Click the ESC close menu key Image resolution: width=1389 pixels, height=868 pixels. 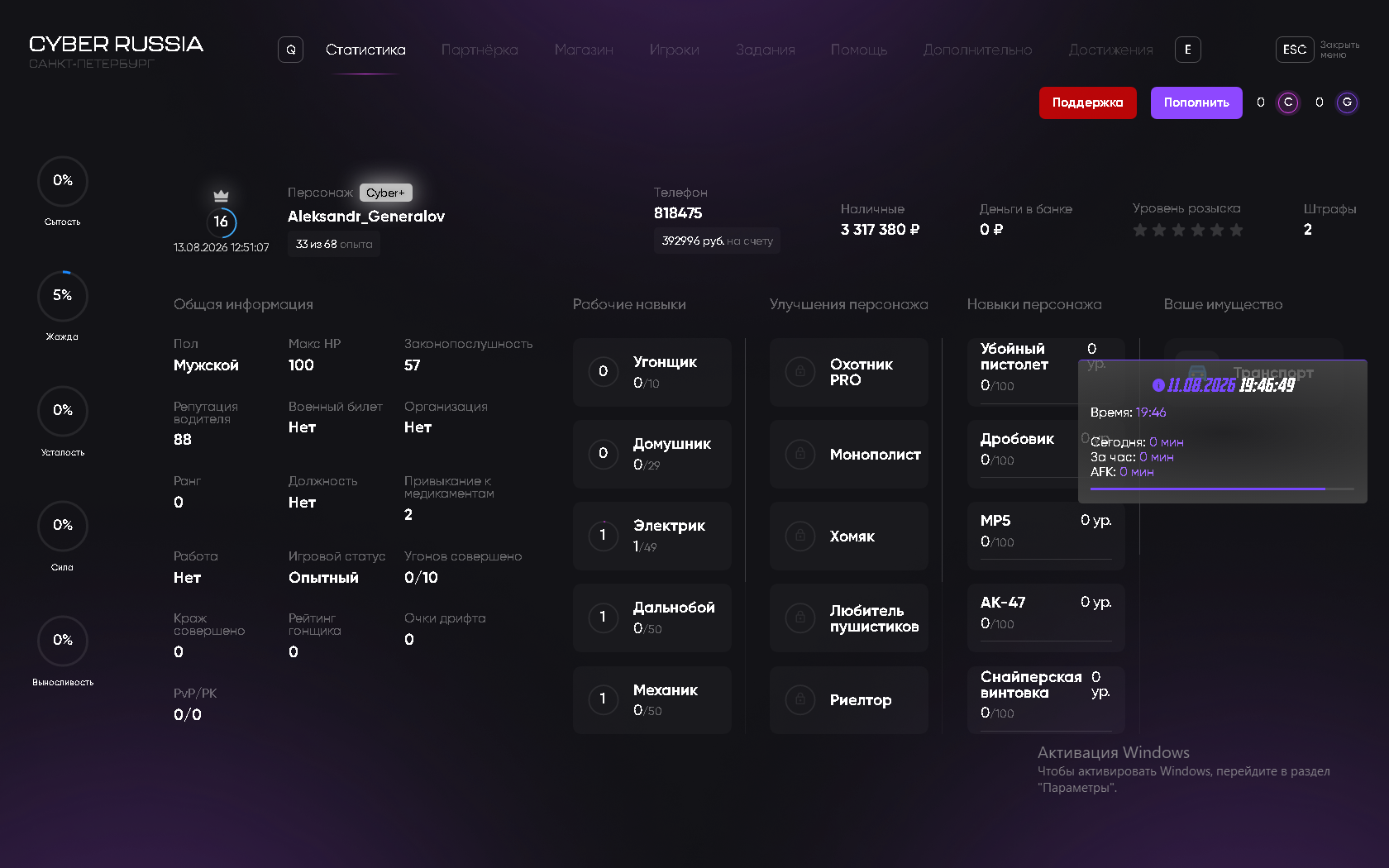pos(1295,50)
